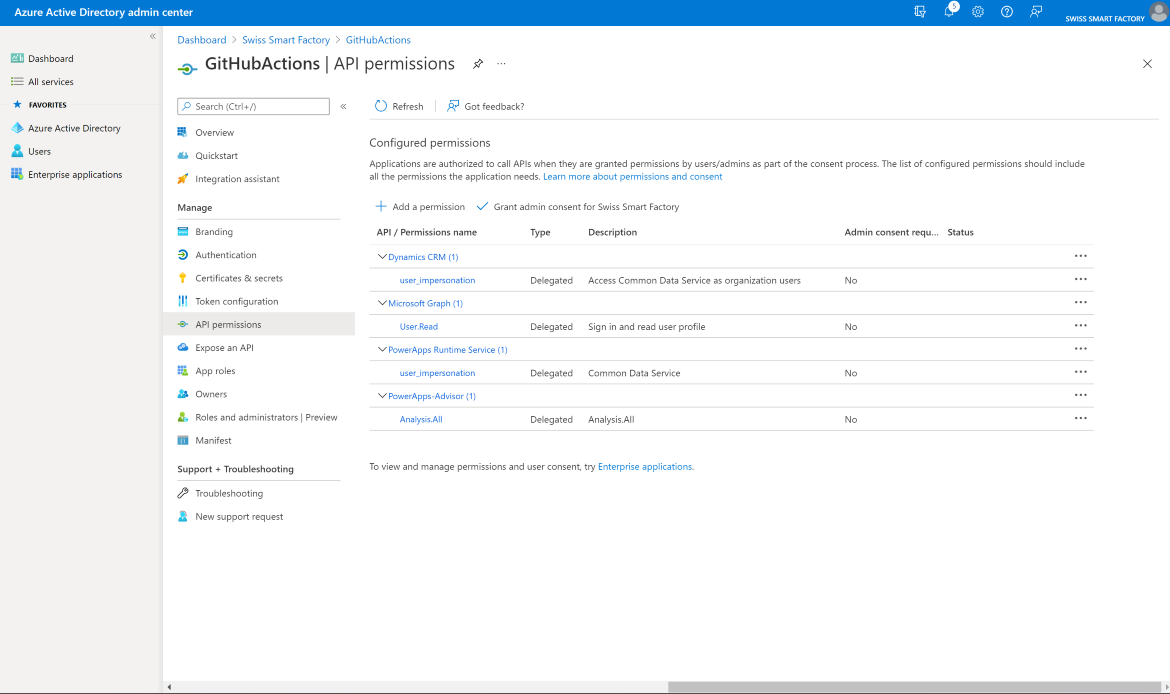The image size is (1170, 694).
Task: Click the horizontal scrollbar thumb
Action: click(914, 687)
